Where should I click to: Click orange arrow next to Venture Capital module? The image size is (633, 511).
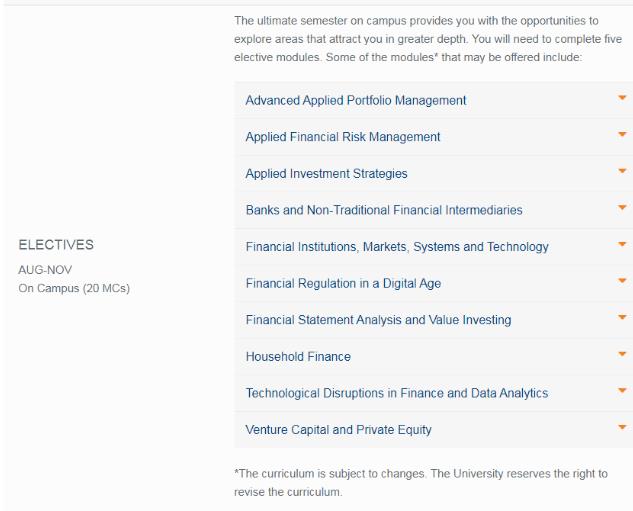point(622,427)
